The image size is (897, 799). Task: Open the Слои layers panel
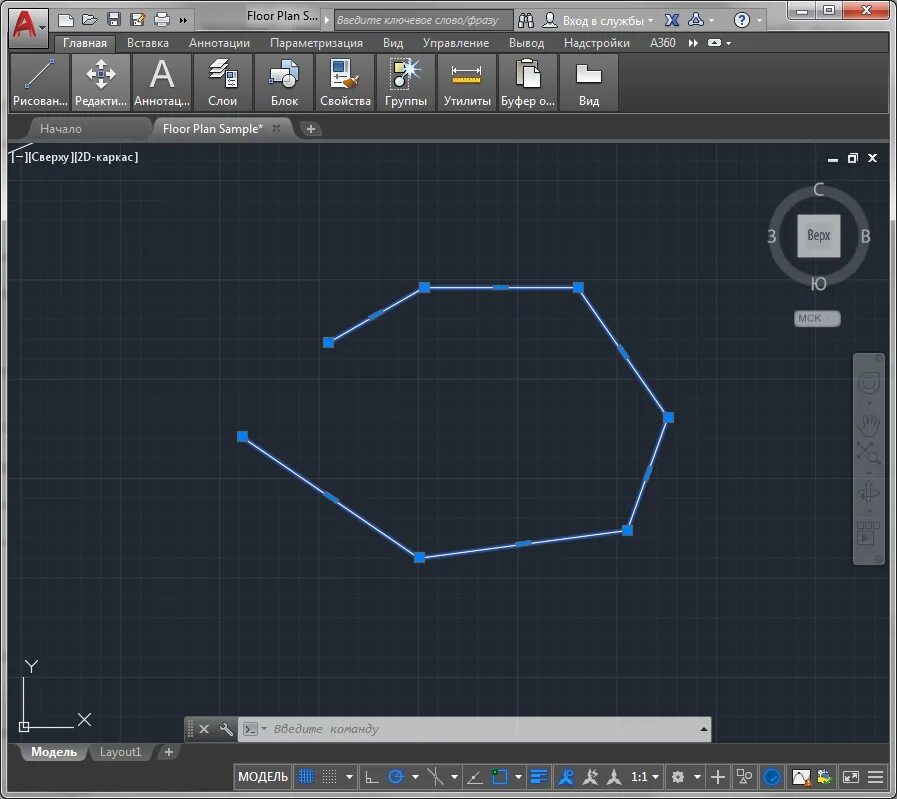point(222,82)
